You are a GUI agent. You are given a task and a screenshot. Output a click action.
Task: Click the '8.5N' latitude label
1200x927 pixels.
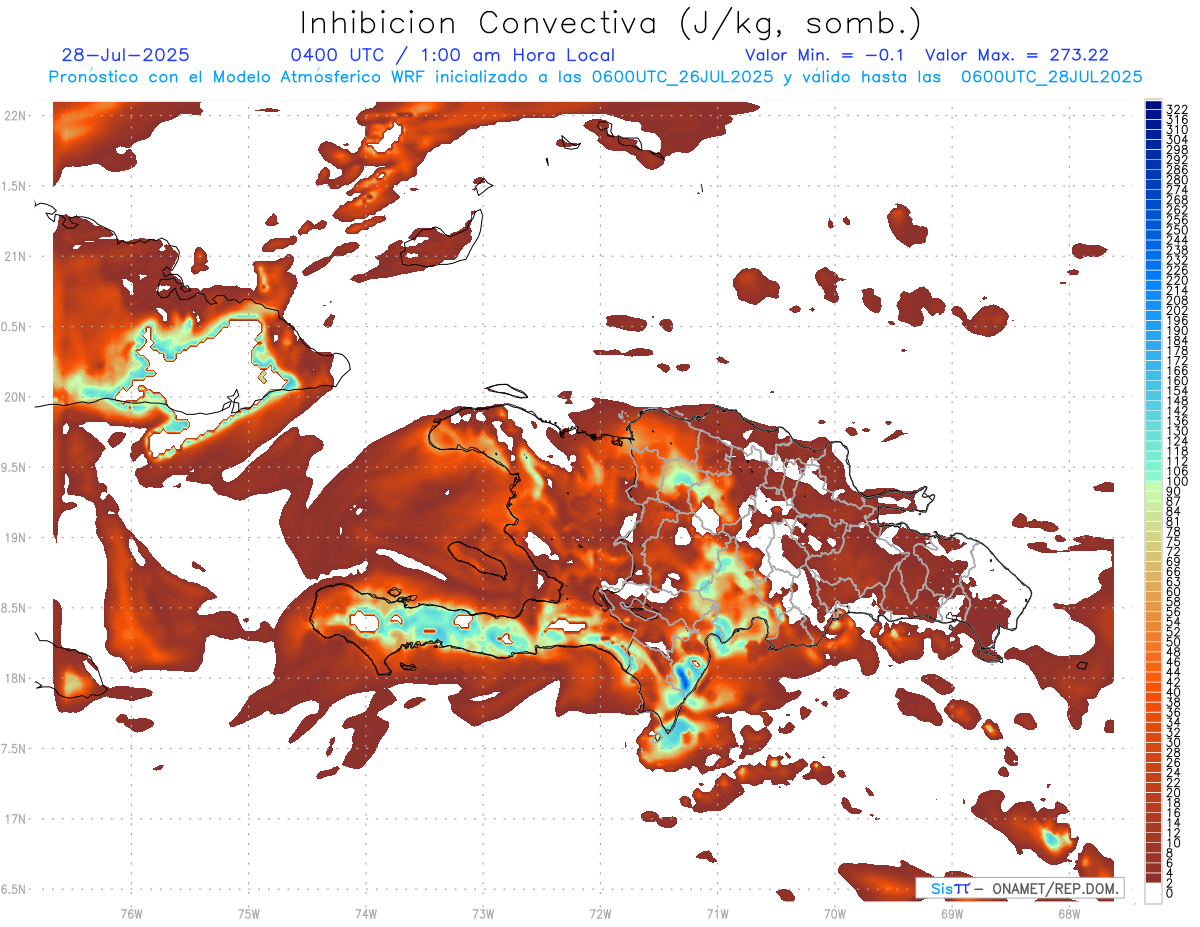pyautogui.click(x=15, y=608)
